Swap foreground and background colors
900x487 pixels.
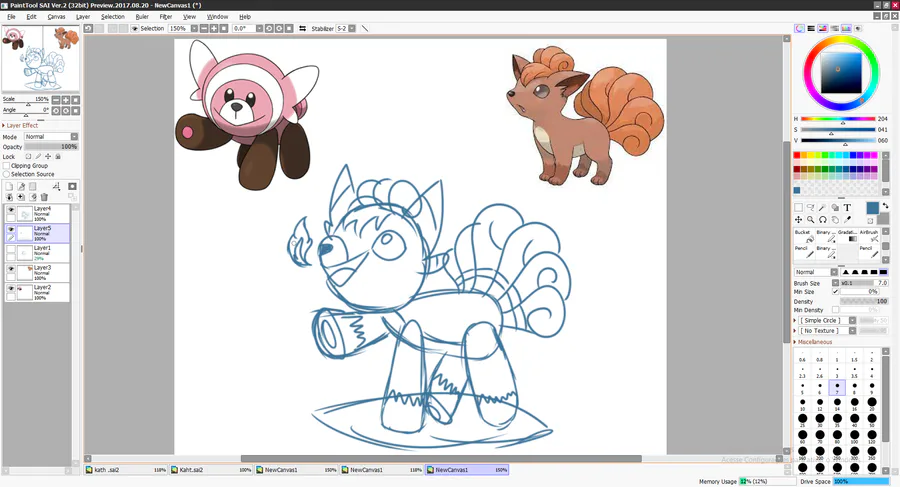pyautogui.click(x=886, y=206)
